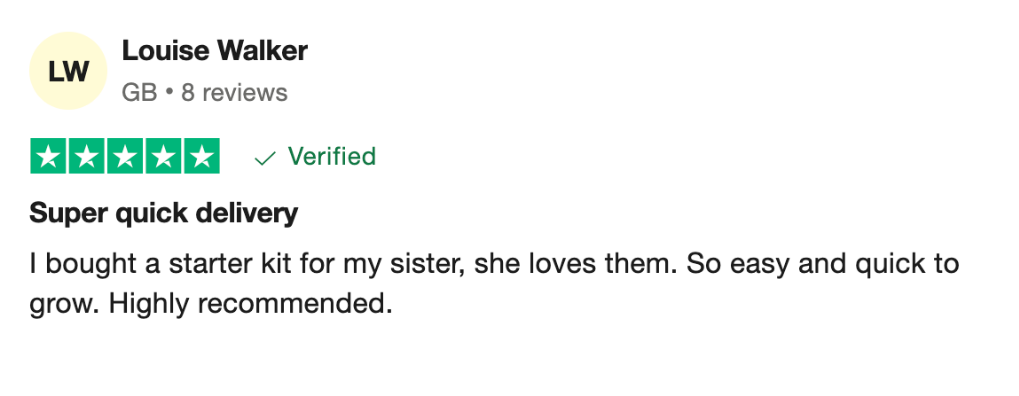Screen dimensions: 1019x396
Task: Open Louise Walker's profile name link
Action: [x=214, y=51]
